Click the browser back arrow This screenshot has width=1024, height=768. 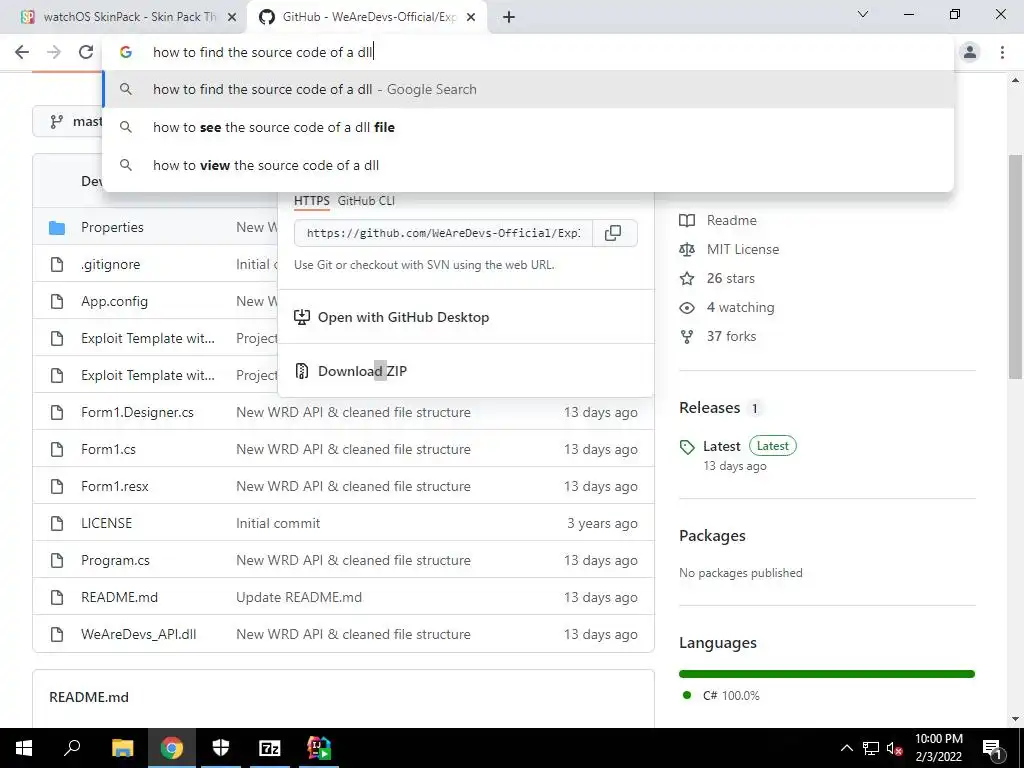[22, 52]
